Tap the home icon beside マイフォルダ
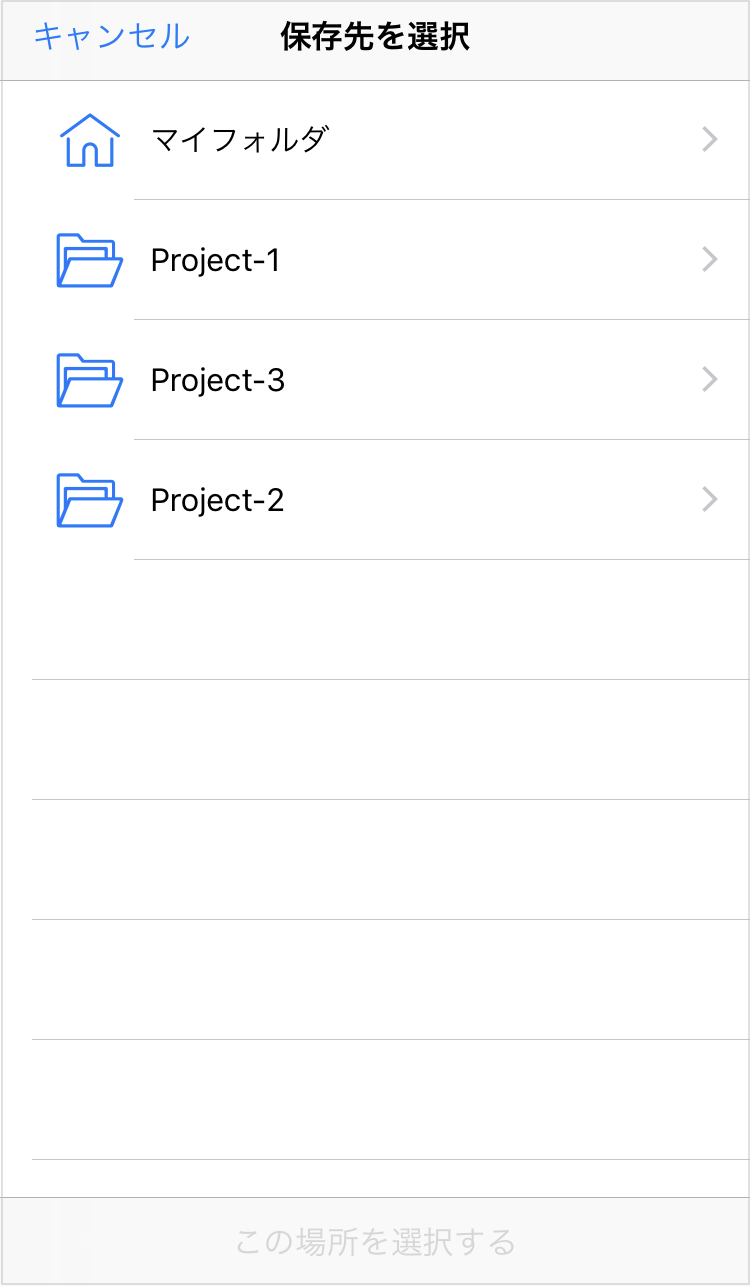 (x=90, y=140)
